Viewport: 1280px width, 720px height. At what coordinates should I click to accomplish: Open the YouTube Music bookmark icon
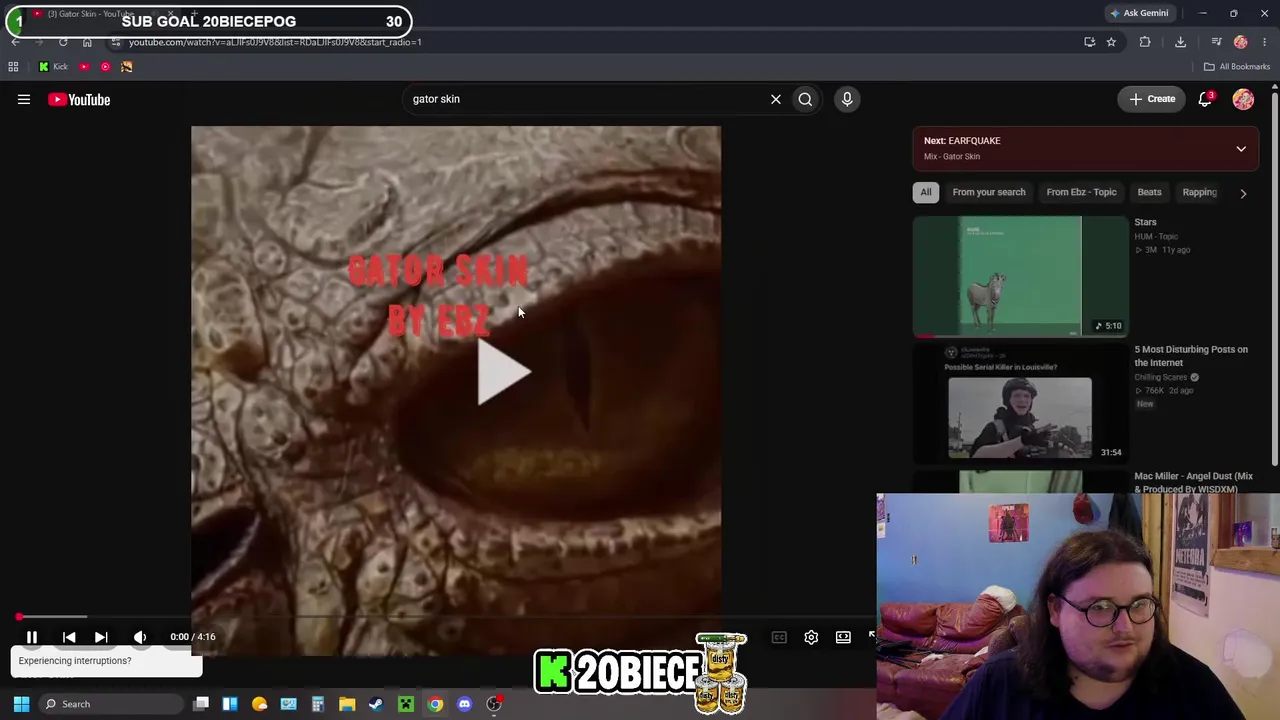[x=105, y=67]
